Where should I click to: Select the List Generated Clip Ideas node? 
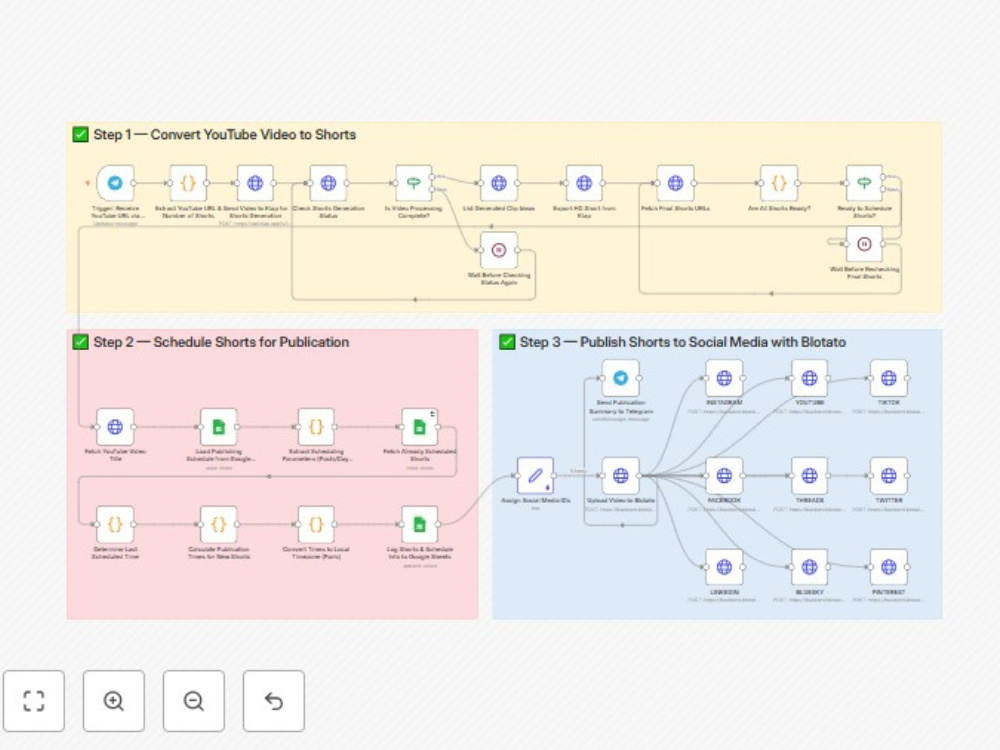499,183
